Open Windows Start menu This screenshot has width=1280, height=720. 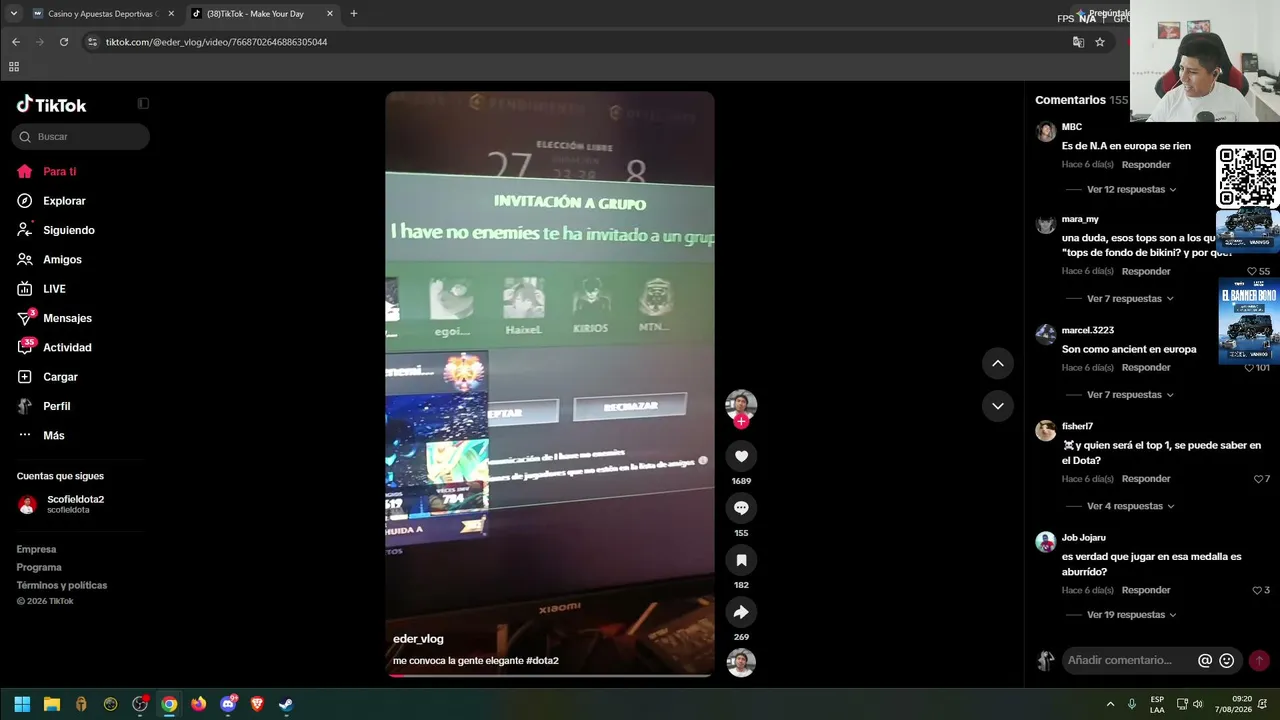tap(22, 704)
